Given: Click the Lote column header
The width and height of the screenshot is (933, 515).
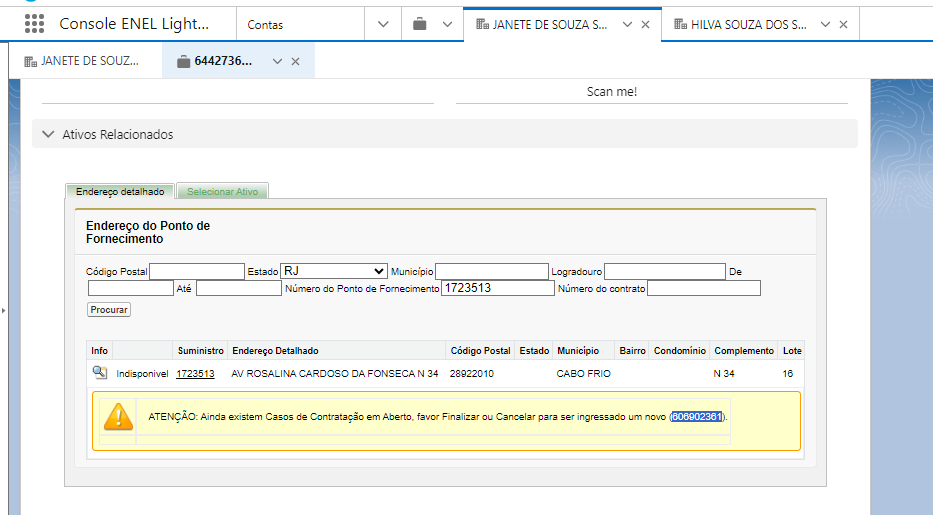Looking at the screenshot, I should (x=792, y=351).
